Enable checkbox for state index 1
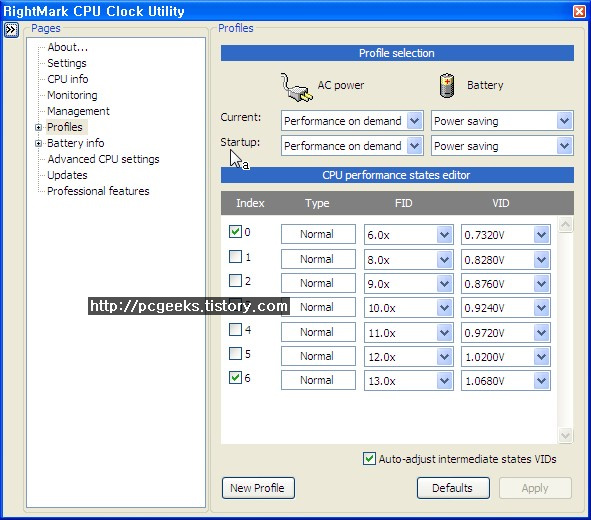Viewport: 591px width, 520px height. (236, 257)
